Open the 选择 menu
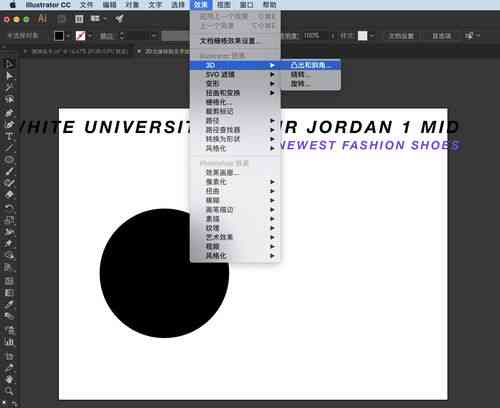Image resolution: width=500 pixels, height=408 pixels. pyautogui.click(x=178, y=5)
